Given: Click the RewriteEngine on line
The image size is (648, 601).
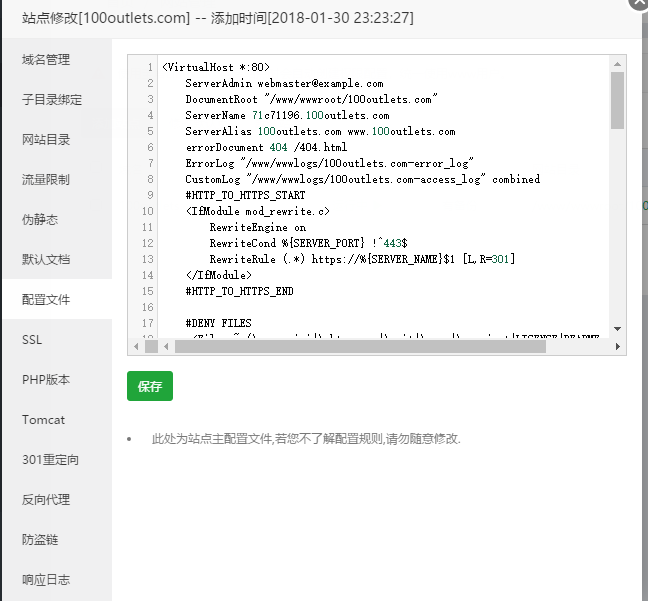Looking at the screenshot, I should click(258, 228).
